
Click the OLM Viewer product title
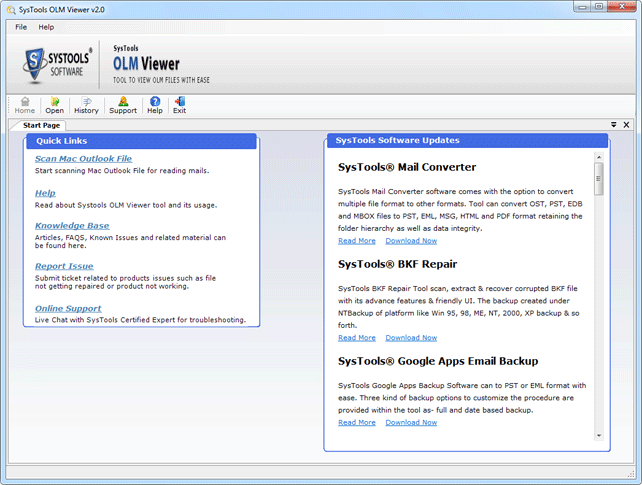tap(146, 64)
